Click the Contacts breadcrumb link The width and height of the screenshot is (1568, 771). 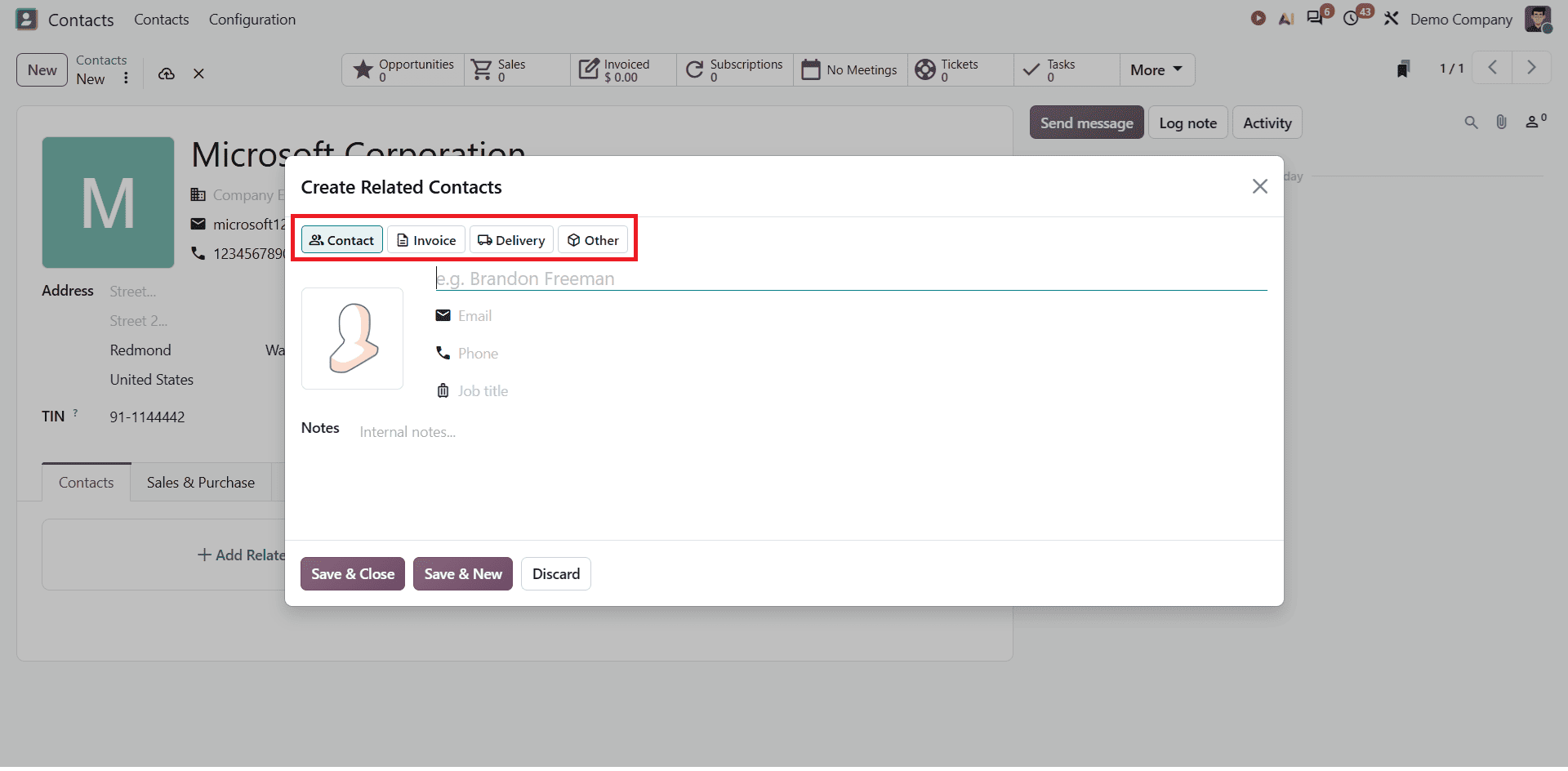[101, 60]
